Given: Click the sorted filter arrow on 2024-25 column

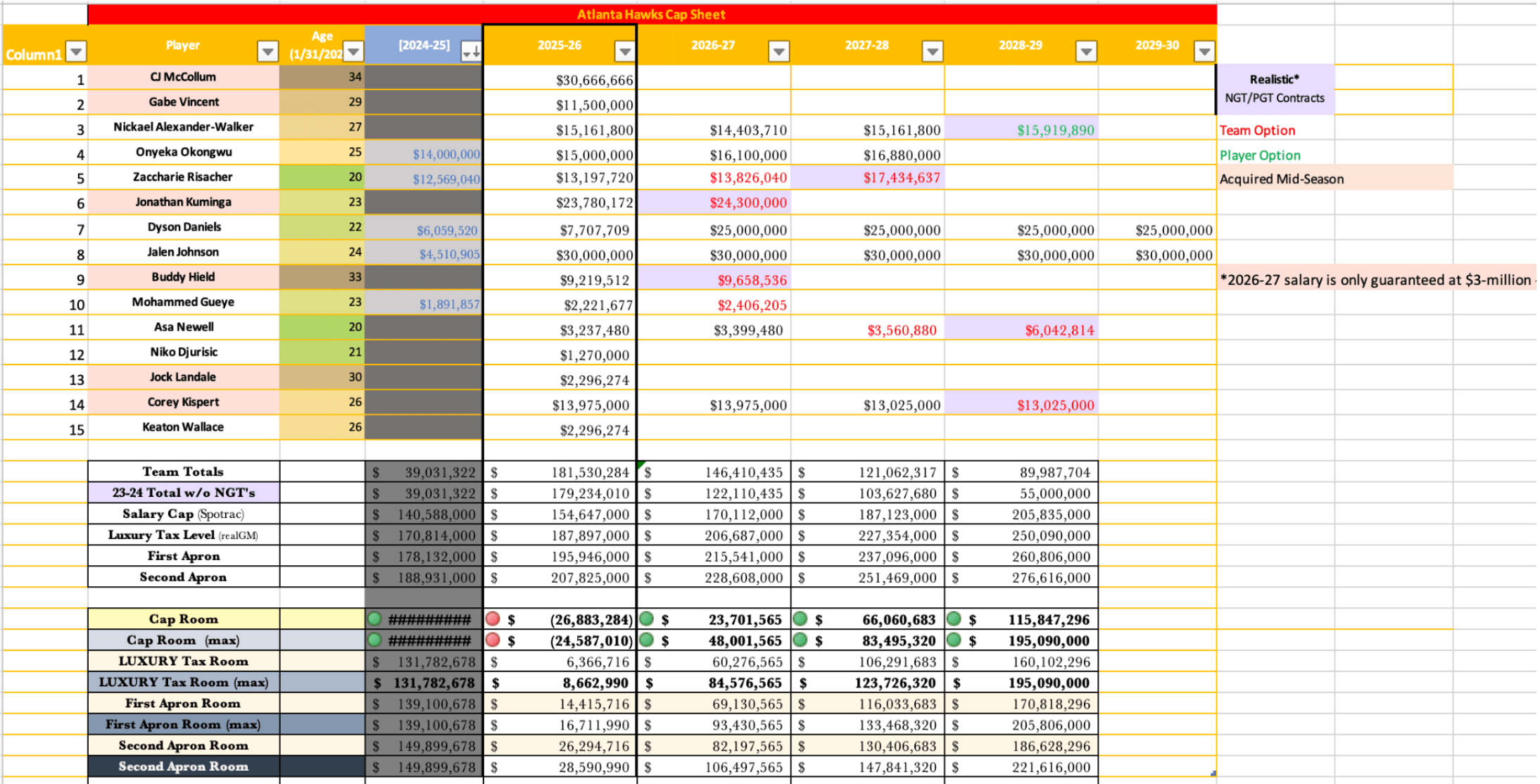Looking at the screenshot, I should 471,51.
